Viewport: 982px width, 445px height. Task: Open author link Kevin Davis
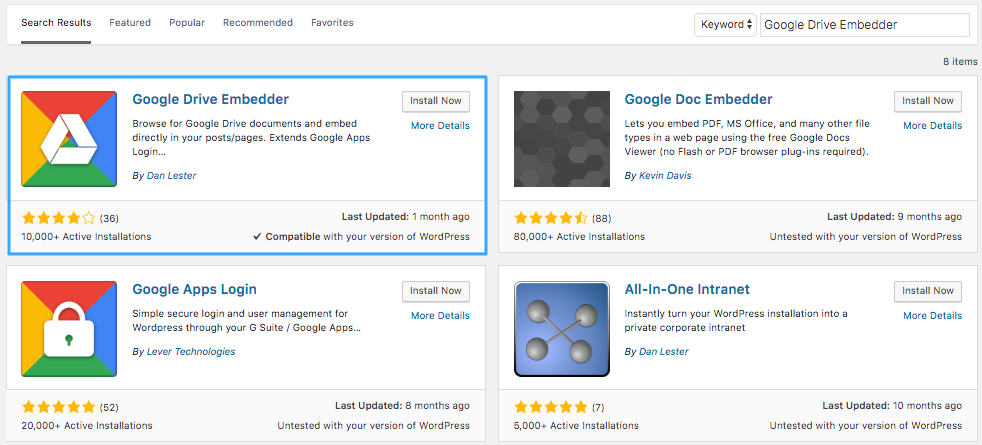(x=665, y=176)
